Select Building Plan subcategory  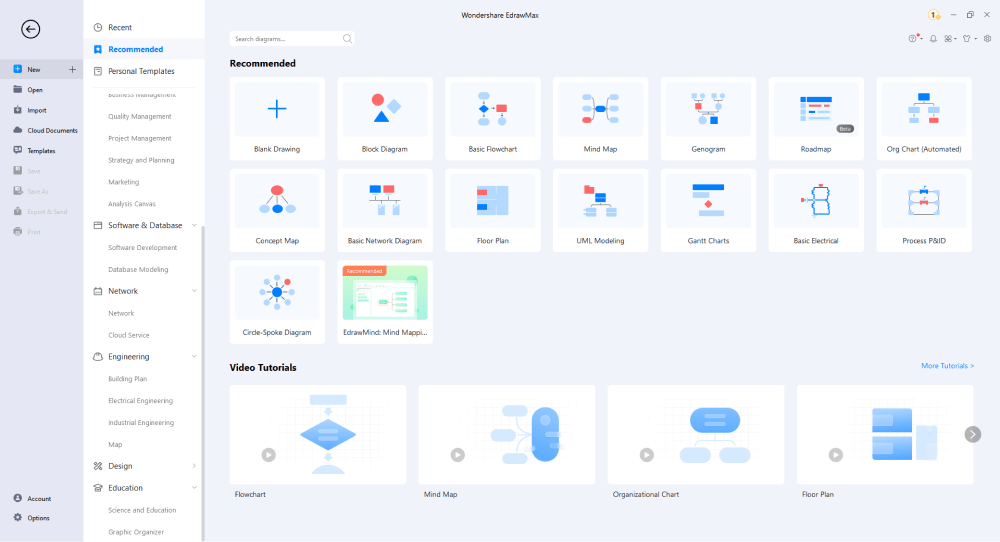click(x=128, y=379)
